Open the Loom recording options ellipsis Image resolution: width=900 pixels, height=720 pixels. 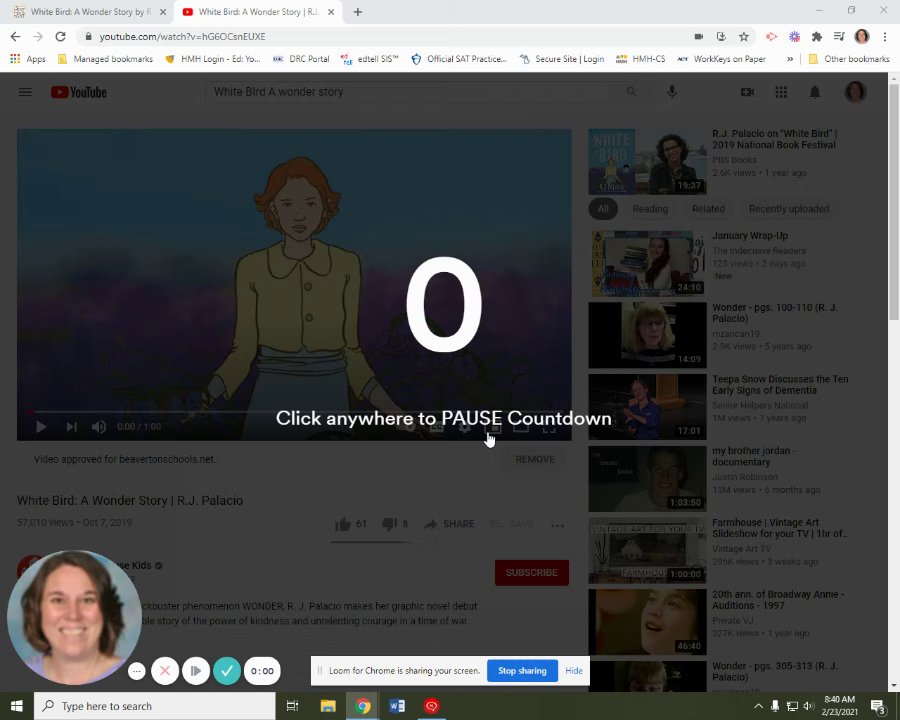tap(137, 671)
